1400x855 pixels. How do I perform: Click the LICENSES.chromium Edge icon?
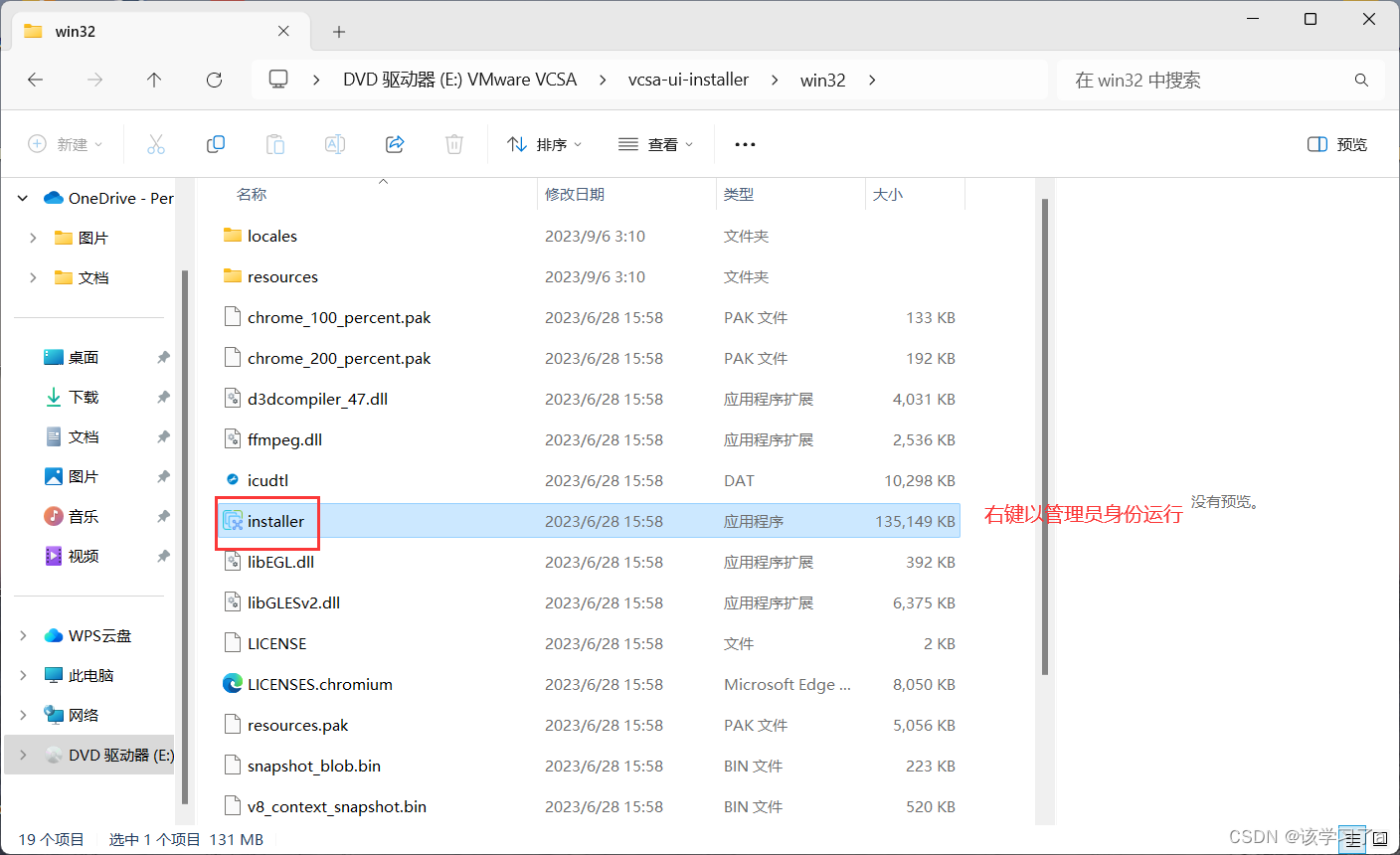(x=233, y=684)
